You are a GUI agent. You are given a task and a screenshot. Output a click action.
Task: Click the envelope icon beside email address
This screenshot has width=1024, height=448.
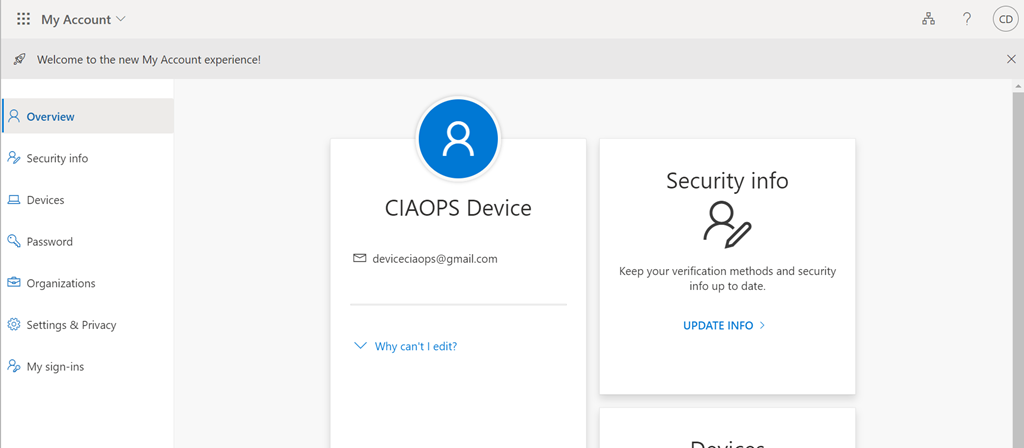click(x=360, y=258)
